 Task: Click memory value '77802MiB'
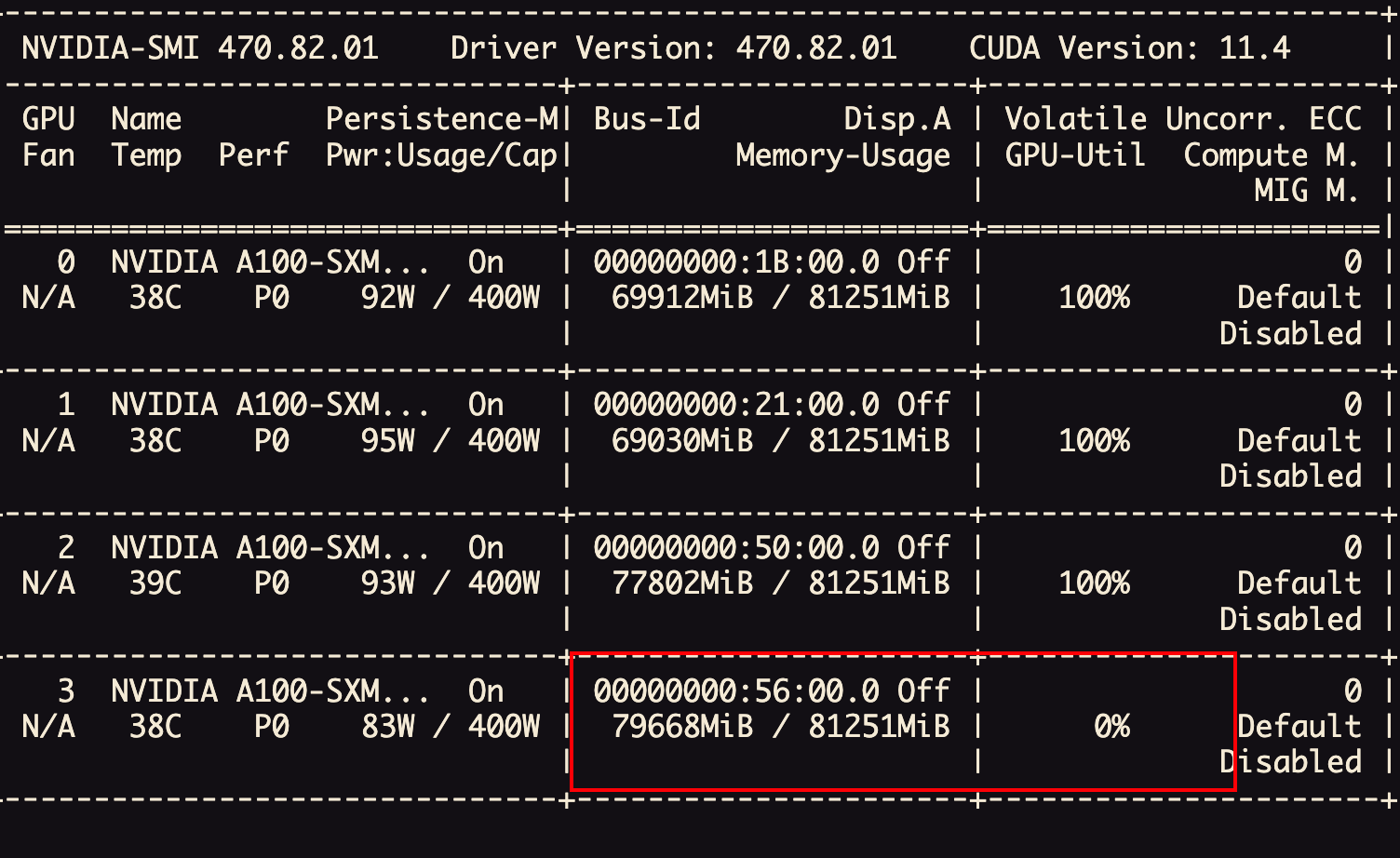682,583
